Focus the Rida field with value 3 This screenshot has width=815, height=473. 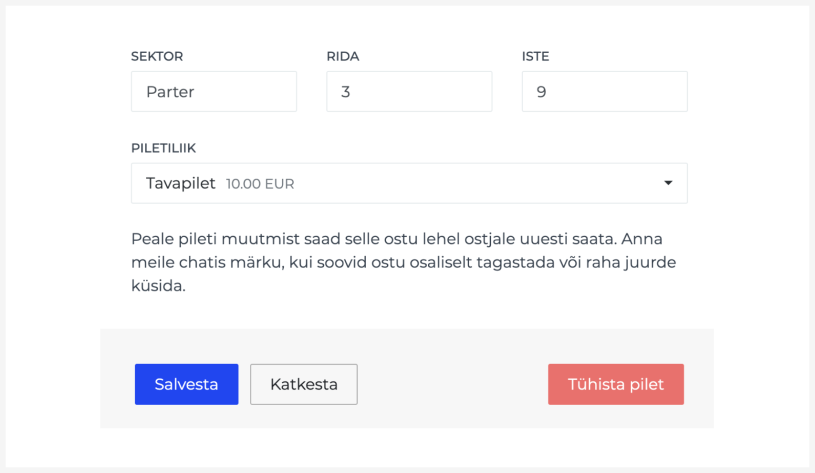pos(409,91)
